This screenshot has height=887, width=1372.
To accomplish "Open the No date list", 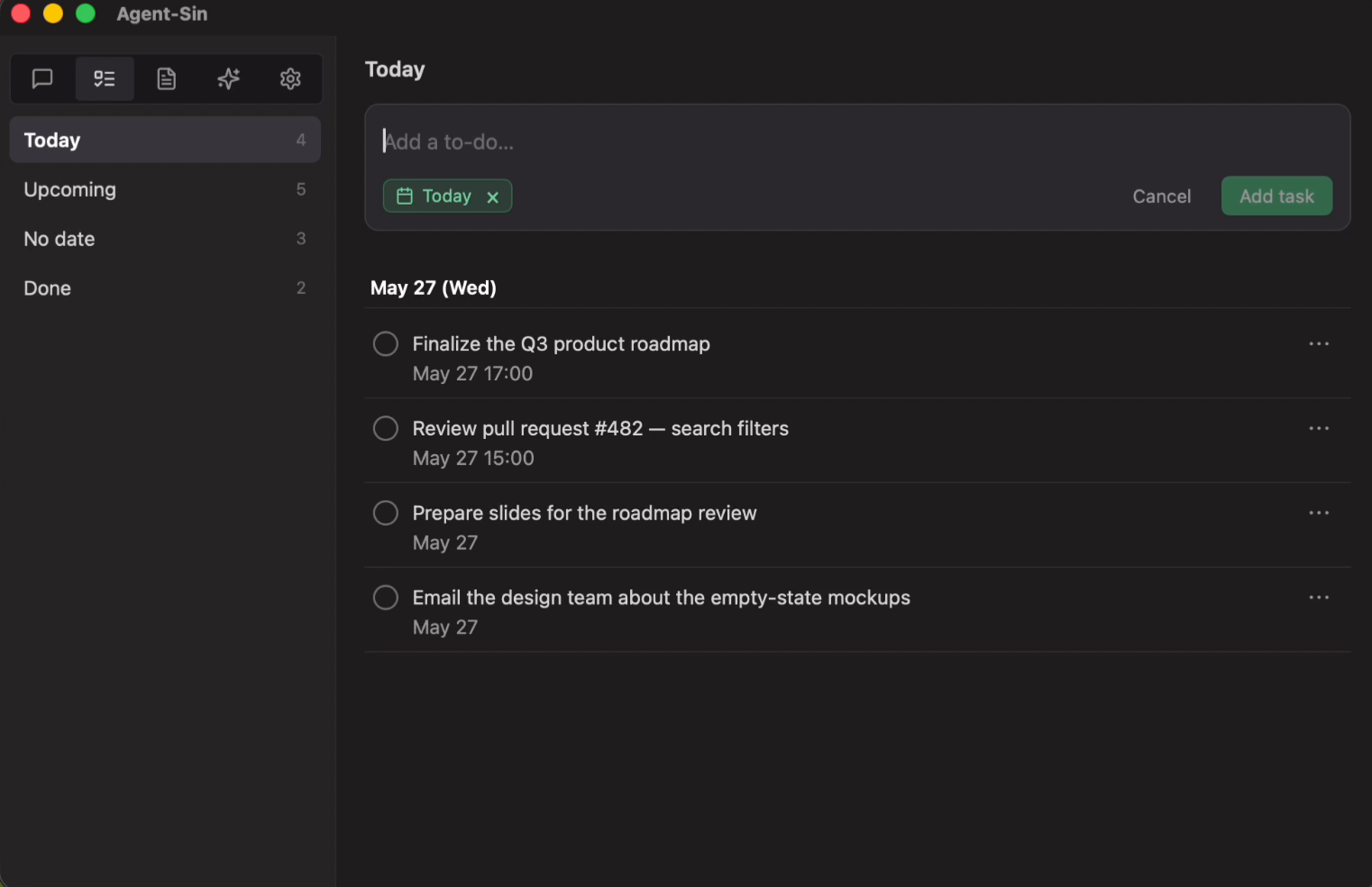I will coord(165,239).
